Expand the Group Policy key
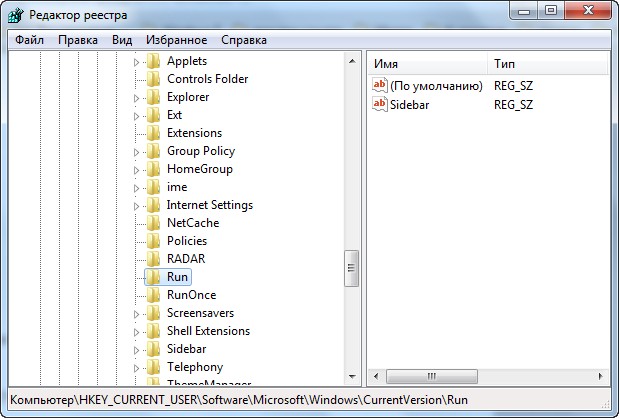The height and width of the screenshot is (418, 619). point(138,152)
